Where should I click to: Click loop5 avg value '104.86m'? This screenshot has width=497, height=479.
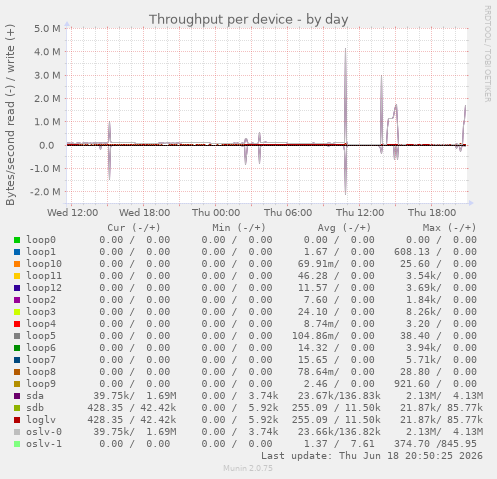tap(315, 336)
